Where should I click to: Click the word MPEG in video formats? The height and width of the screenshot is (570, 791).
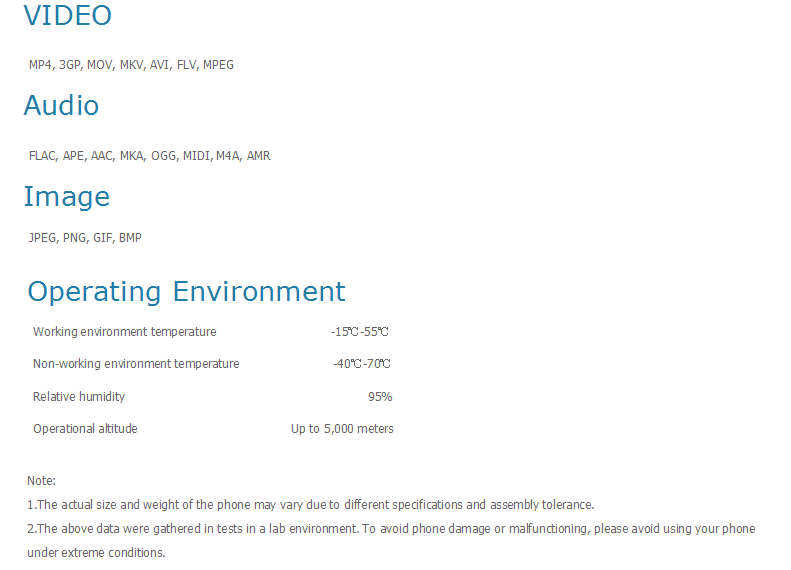coord(218,65)
